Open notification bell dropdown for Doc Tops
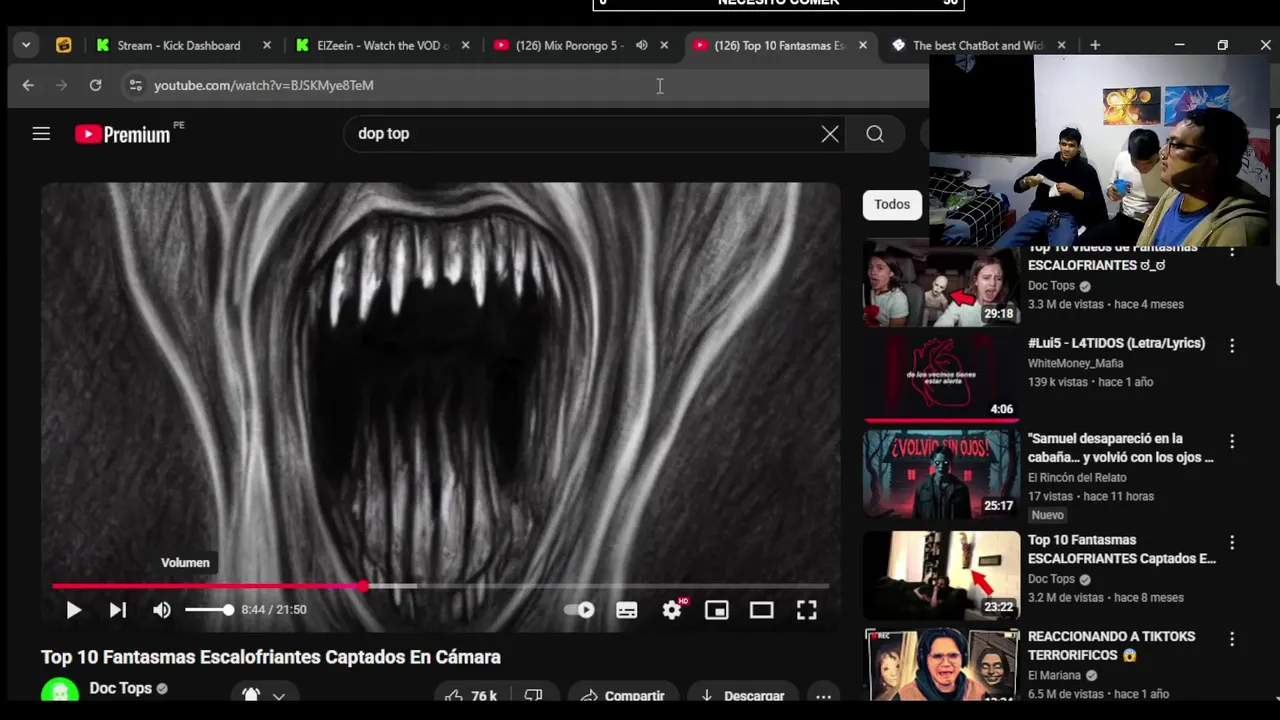 [264, 695]
